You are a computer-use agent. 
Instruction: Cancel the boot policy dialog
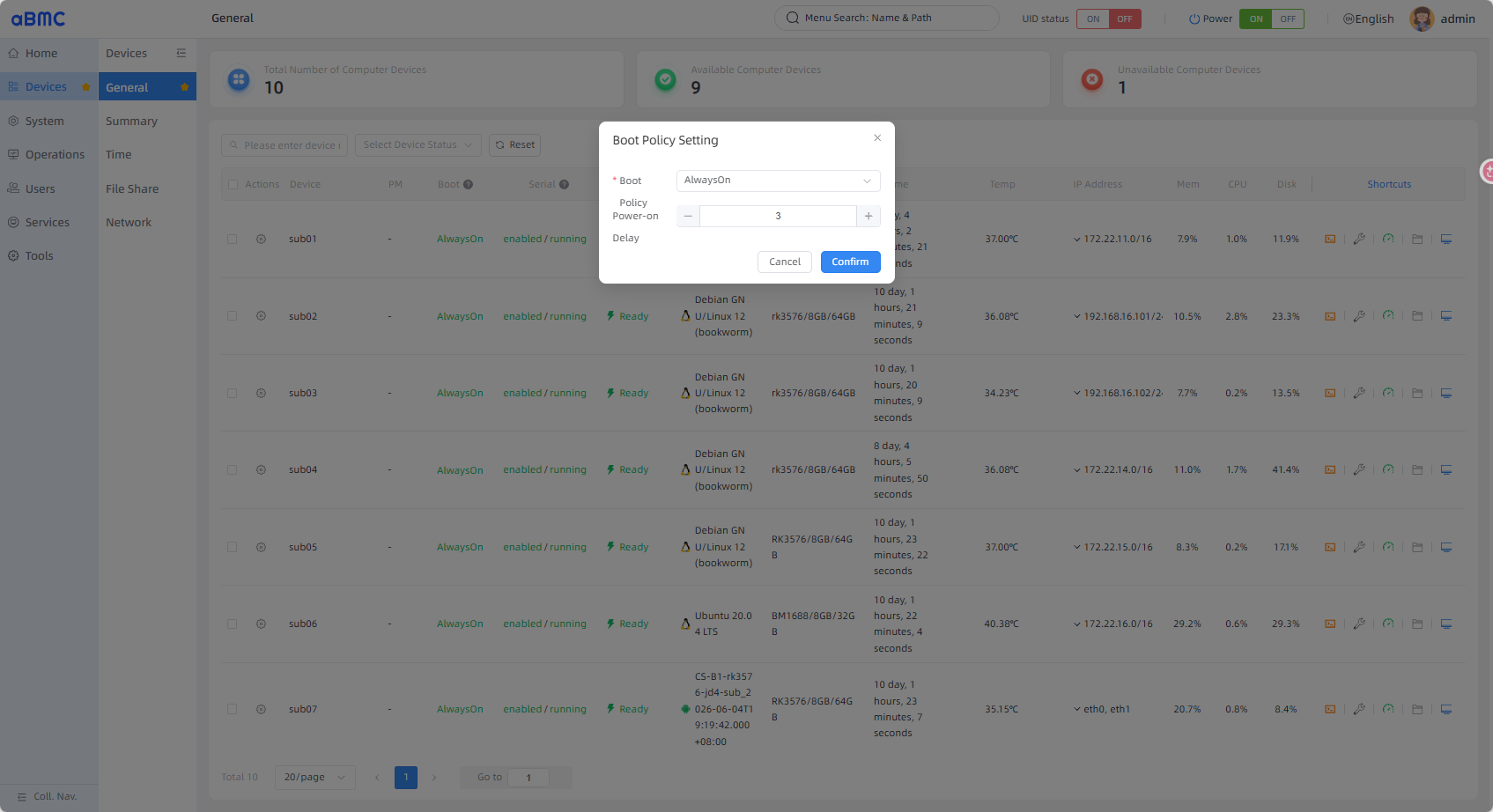coord(785,262)
